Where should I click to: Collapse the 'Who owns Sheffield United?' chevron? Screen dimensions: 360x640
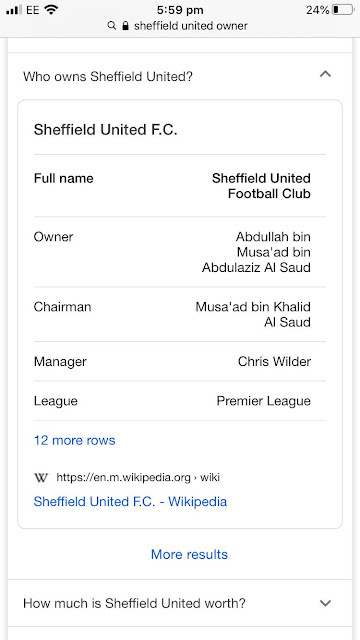(325, 74)
